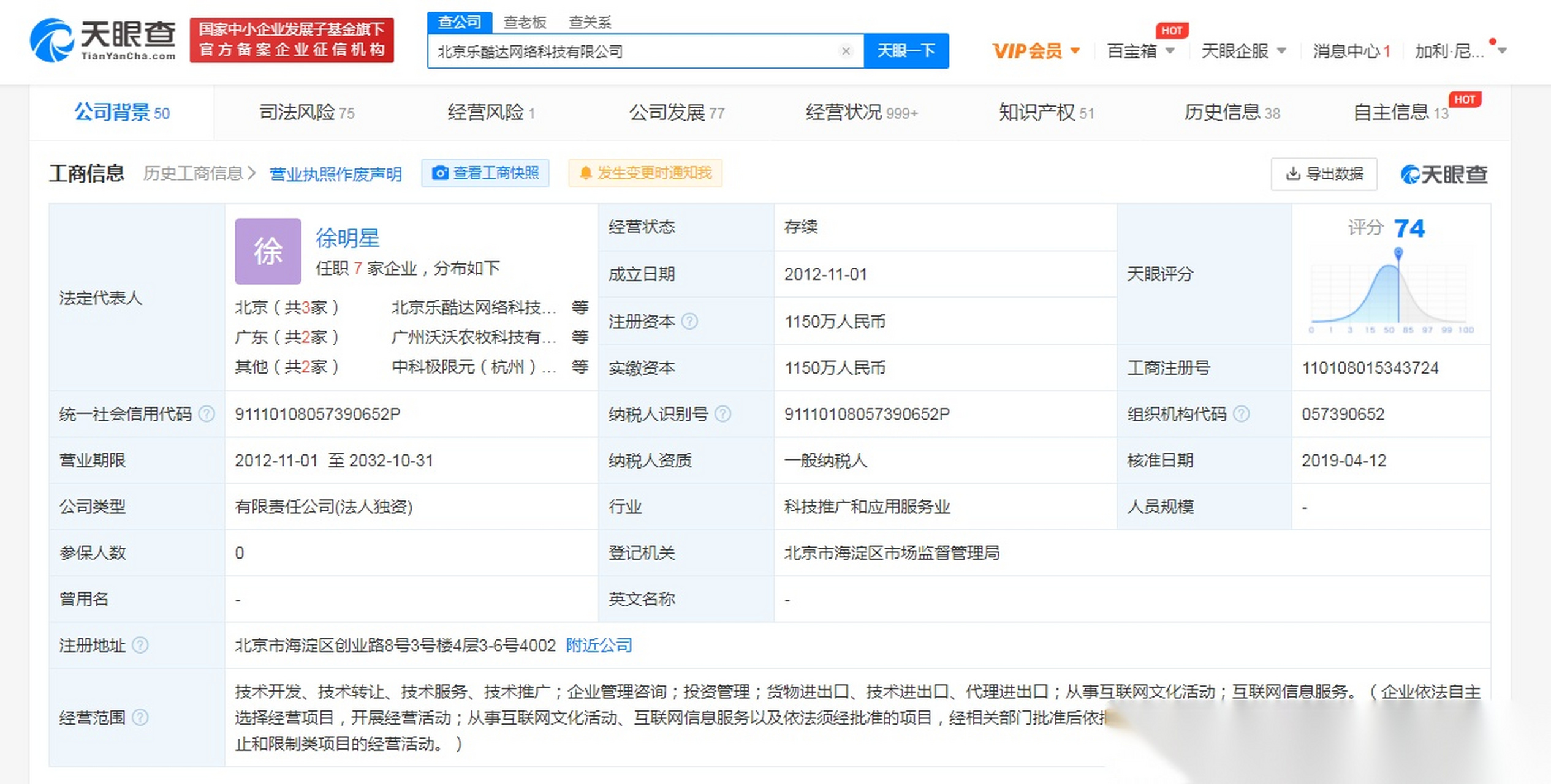Click 等 next to the 其他 row
This screenshot has width=1551, height=784.
(580, 367)
